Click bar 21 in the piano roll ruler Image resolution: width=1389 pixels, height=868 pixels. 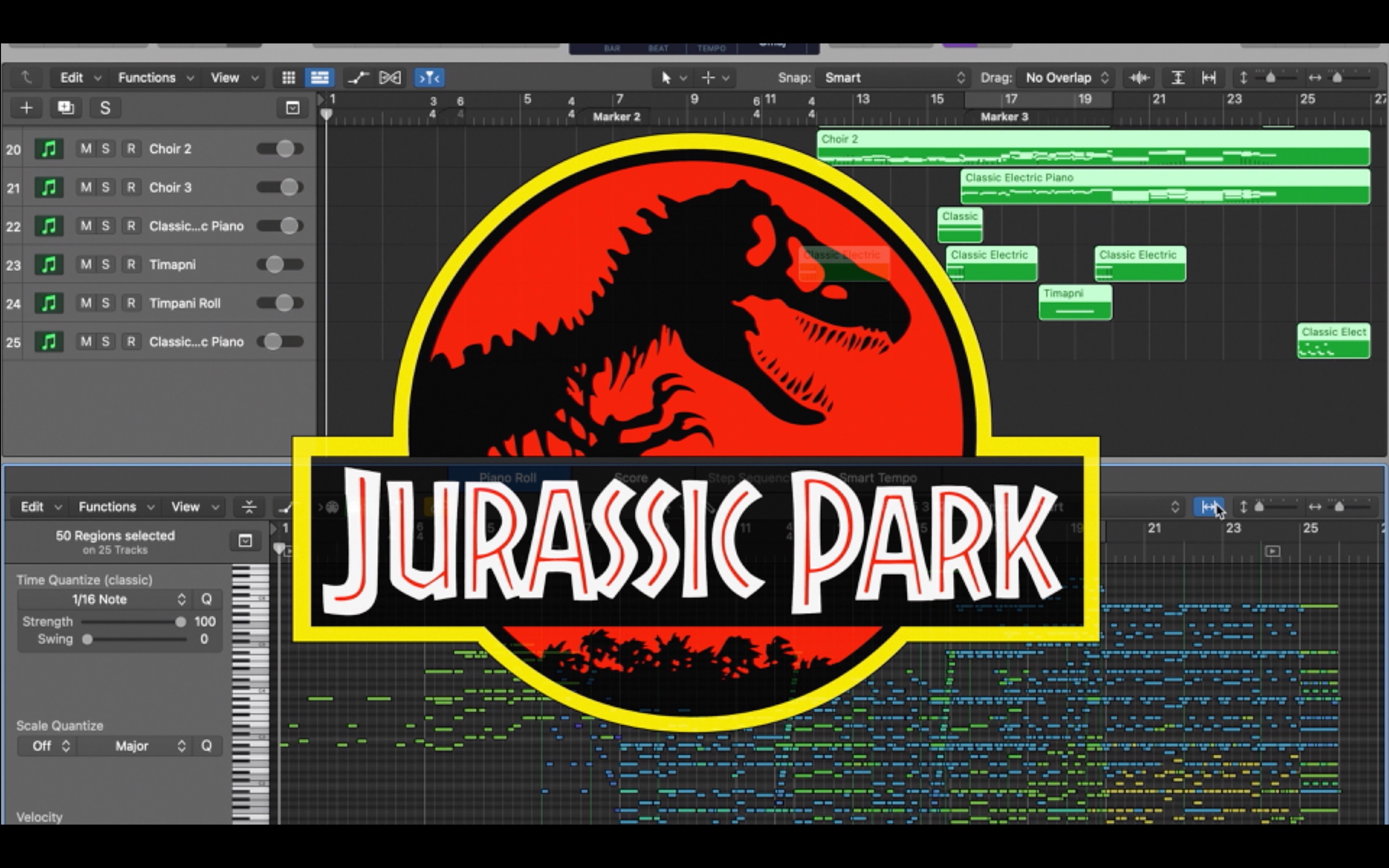click(1154, 528)
